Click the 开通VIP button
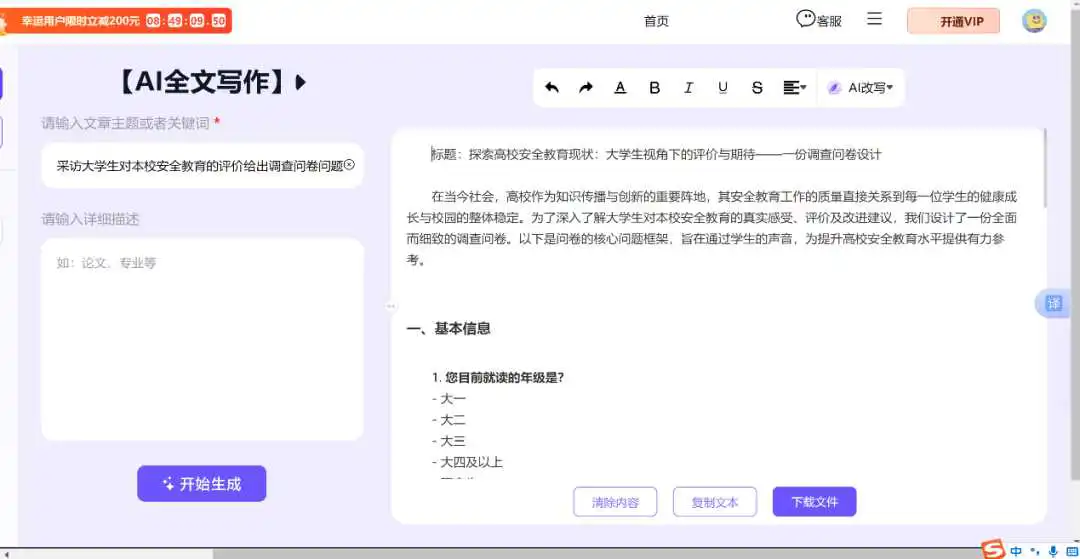Image resolution: width=1080 pixels, height=559 pixels. tap(953, 21)
